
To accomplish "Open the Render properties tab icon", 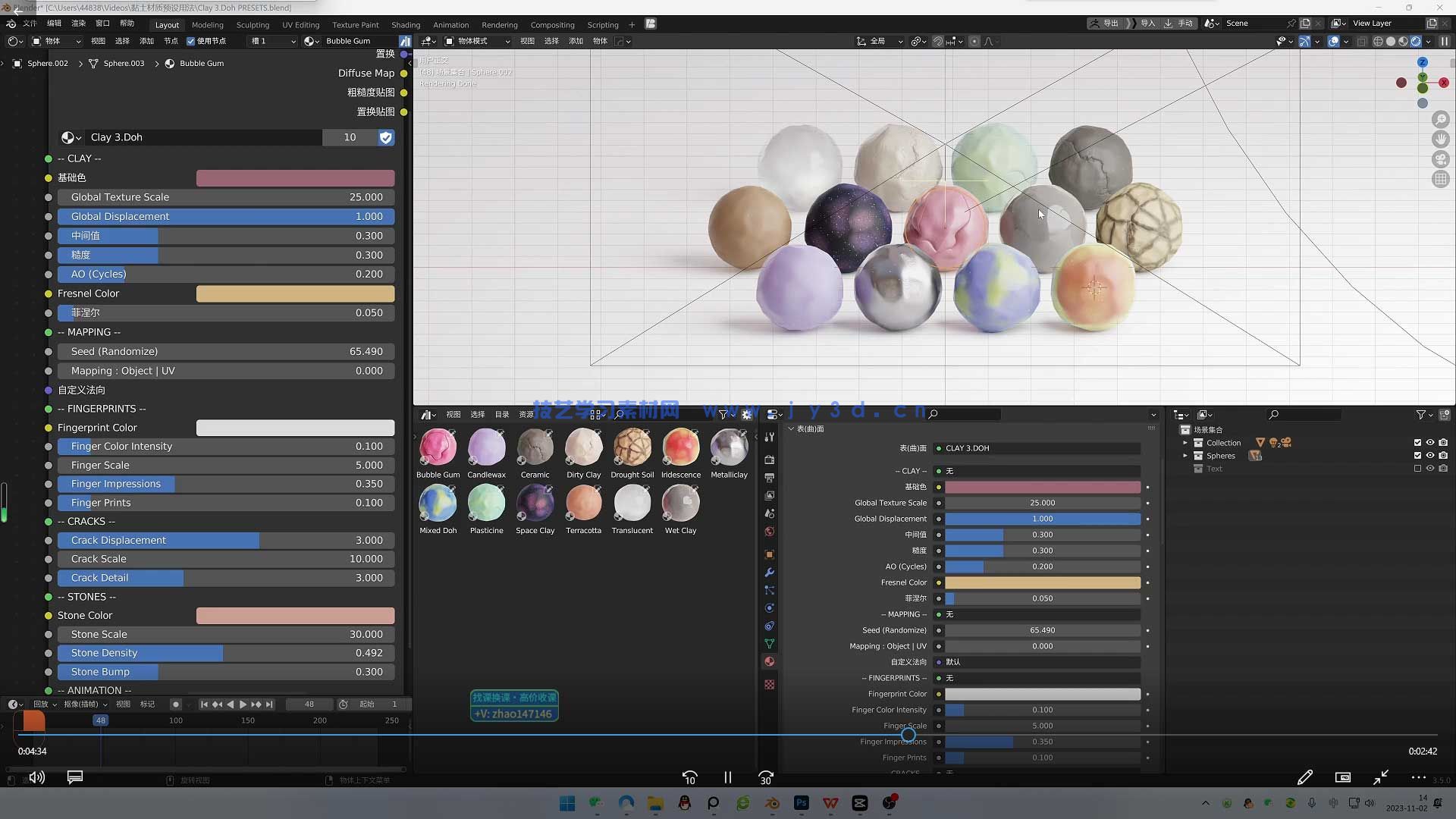I will pyautogui.click(x=769, y=460).
